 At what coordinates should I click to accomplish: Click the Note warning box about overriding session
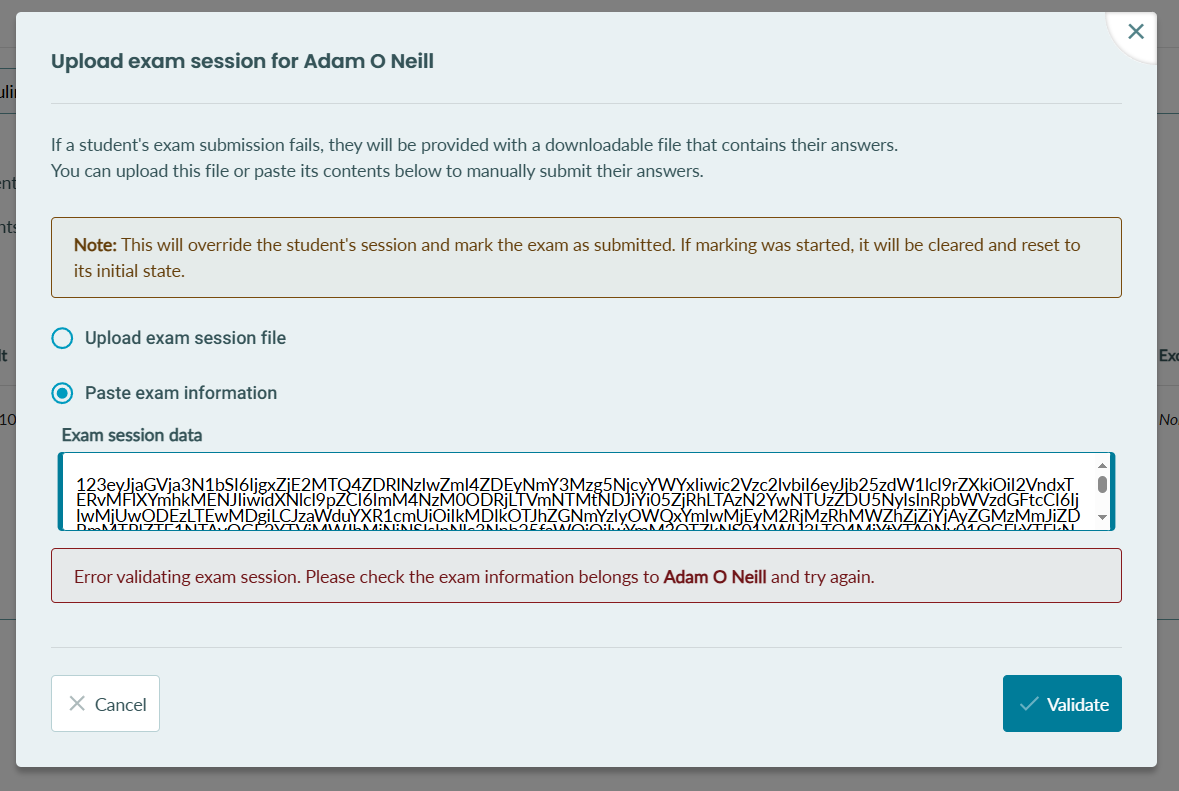click(586, 258)
